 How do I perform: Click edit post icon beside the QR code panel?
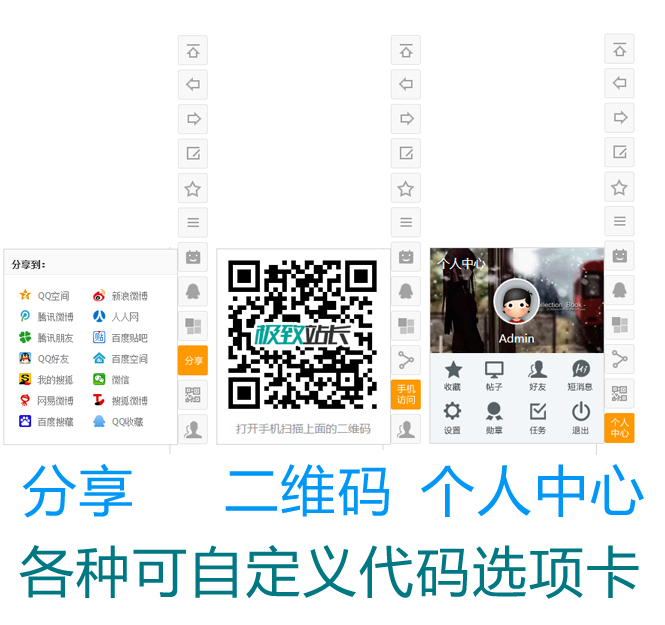click(x=406, y=153)
